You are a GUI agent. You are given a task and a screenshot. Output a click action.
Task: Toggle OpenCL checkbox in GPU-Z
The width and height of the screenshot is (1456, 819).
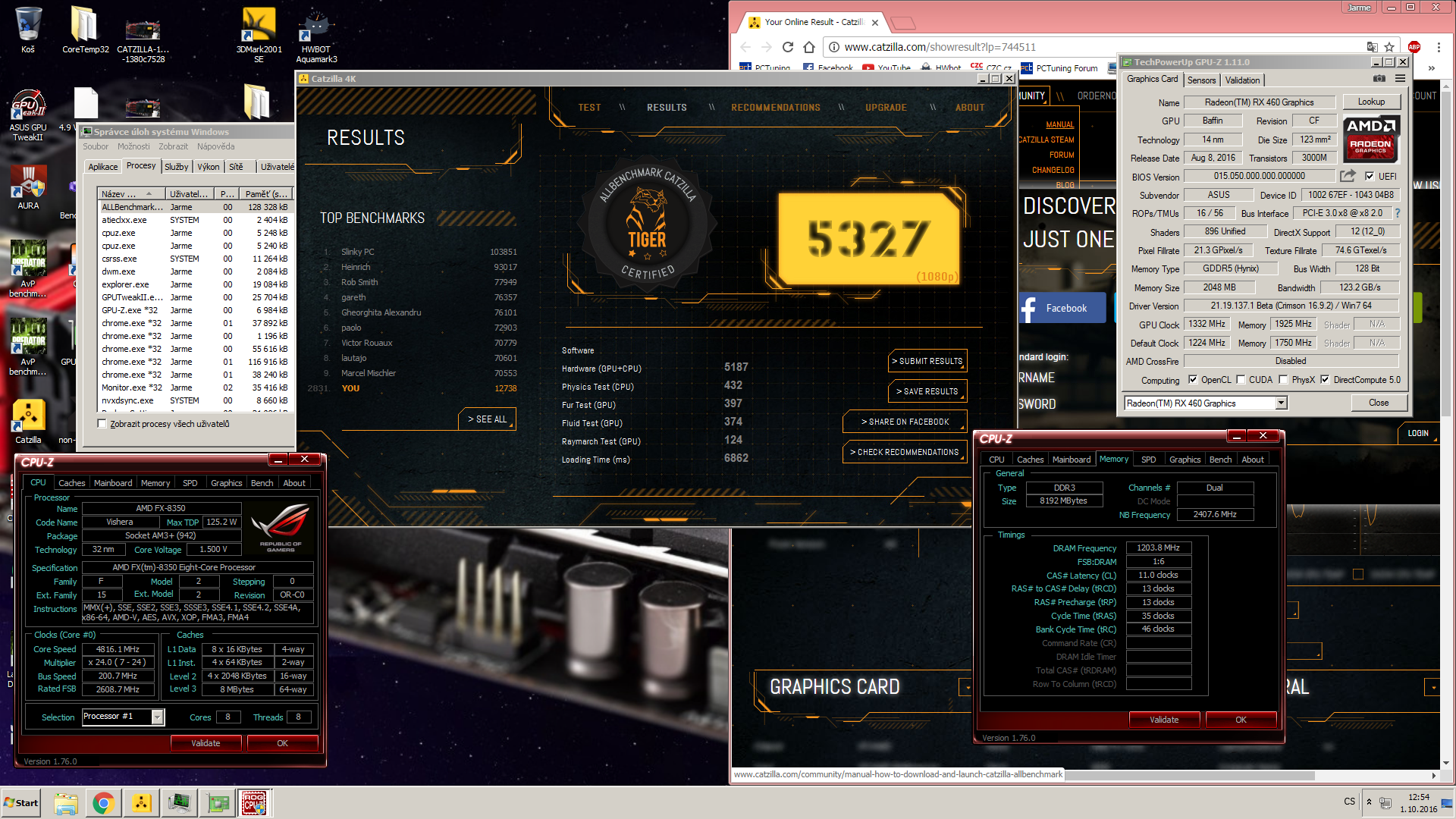[1192, 380]
